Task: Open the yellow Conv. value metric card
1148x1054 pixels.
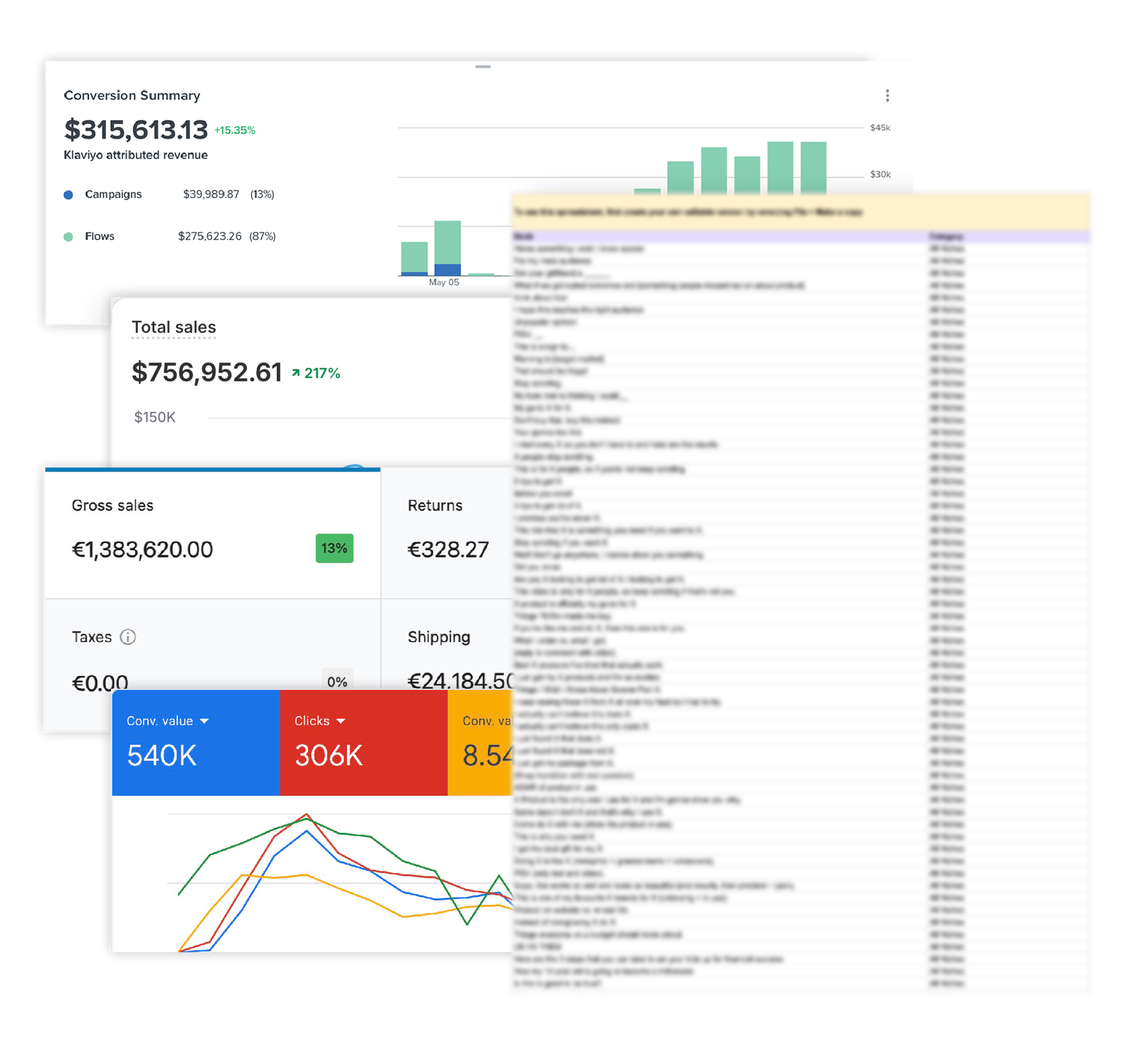Action: click(479, 743)
